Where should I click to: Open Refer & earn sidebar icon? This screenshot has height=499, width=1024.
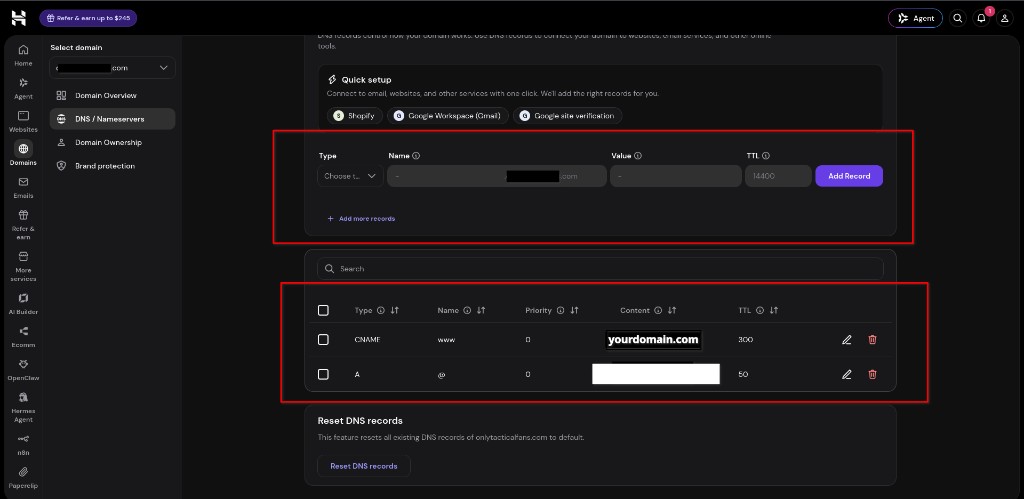click(23, 225)
